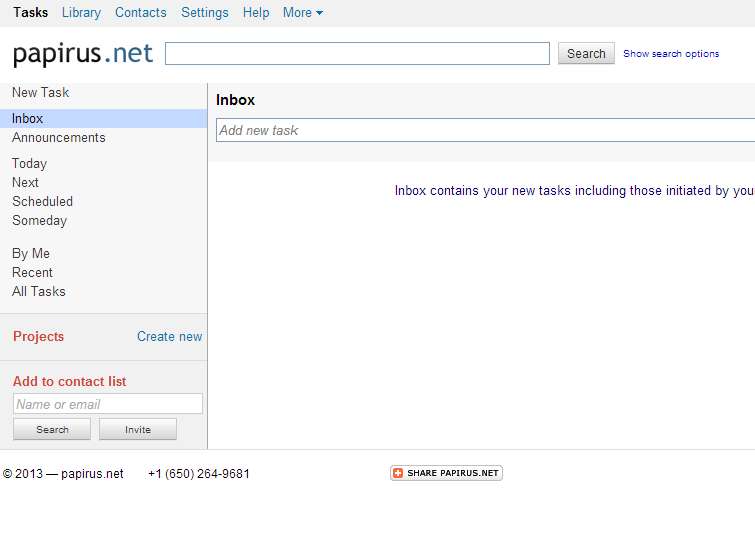Click New Task in the sidebar
Screen dimensions: 755x537
40,92
